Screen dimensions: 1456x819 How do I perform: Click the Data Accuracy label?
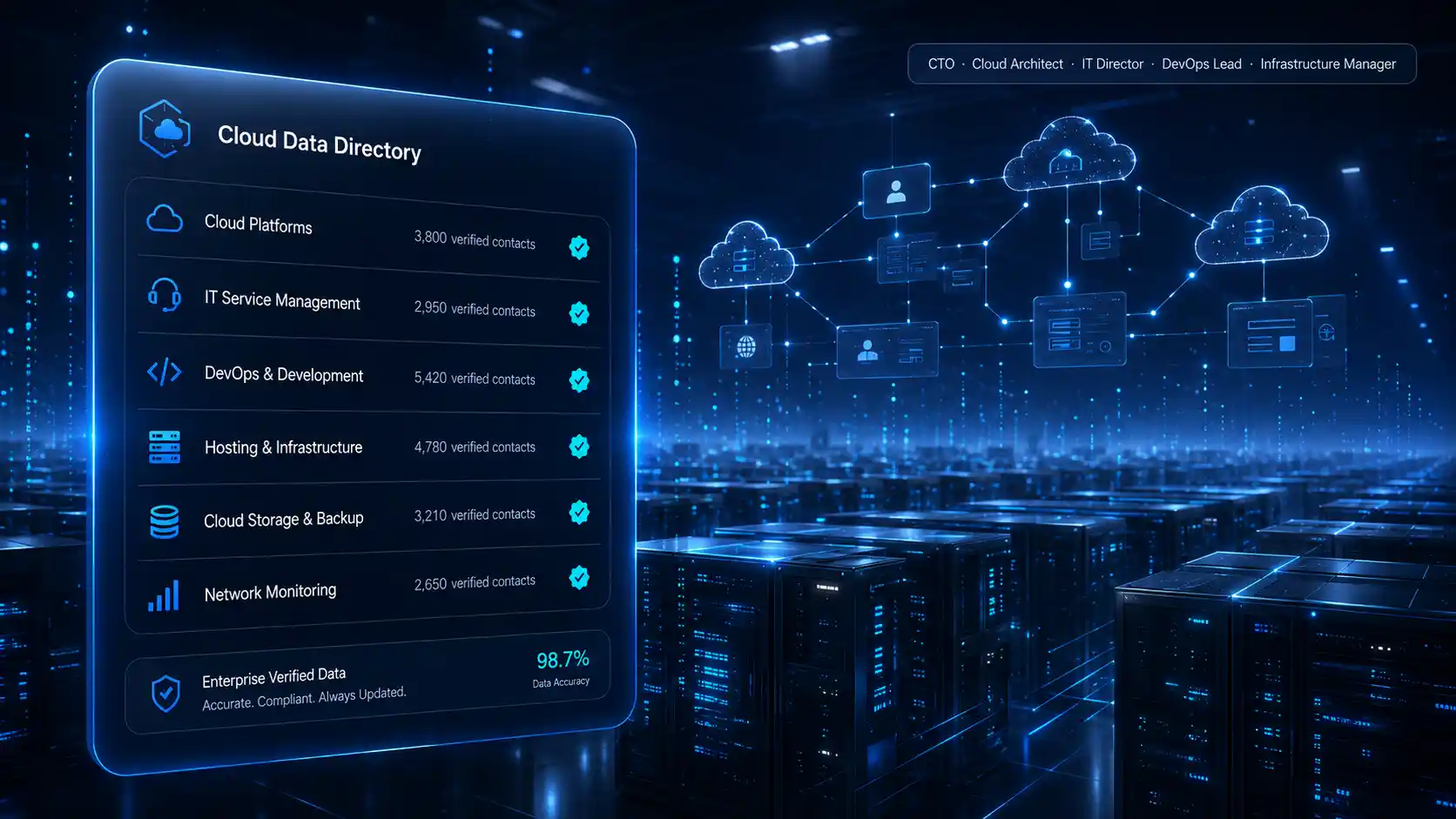[561, 682]
